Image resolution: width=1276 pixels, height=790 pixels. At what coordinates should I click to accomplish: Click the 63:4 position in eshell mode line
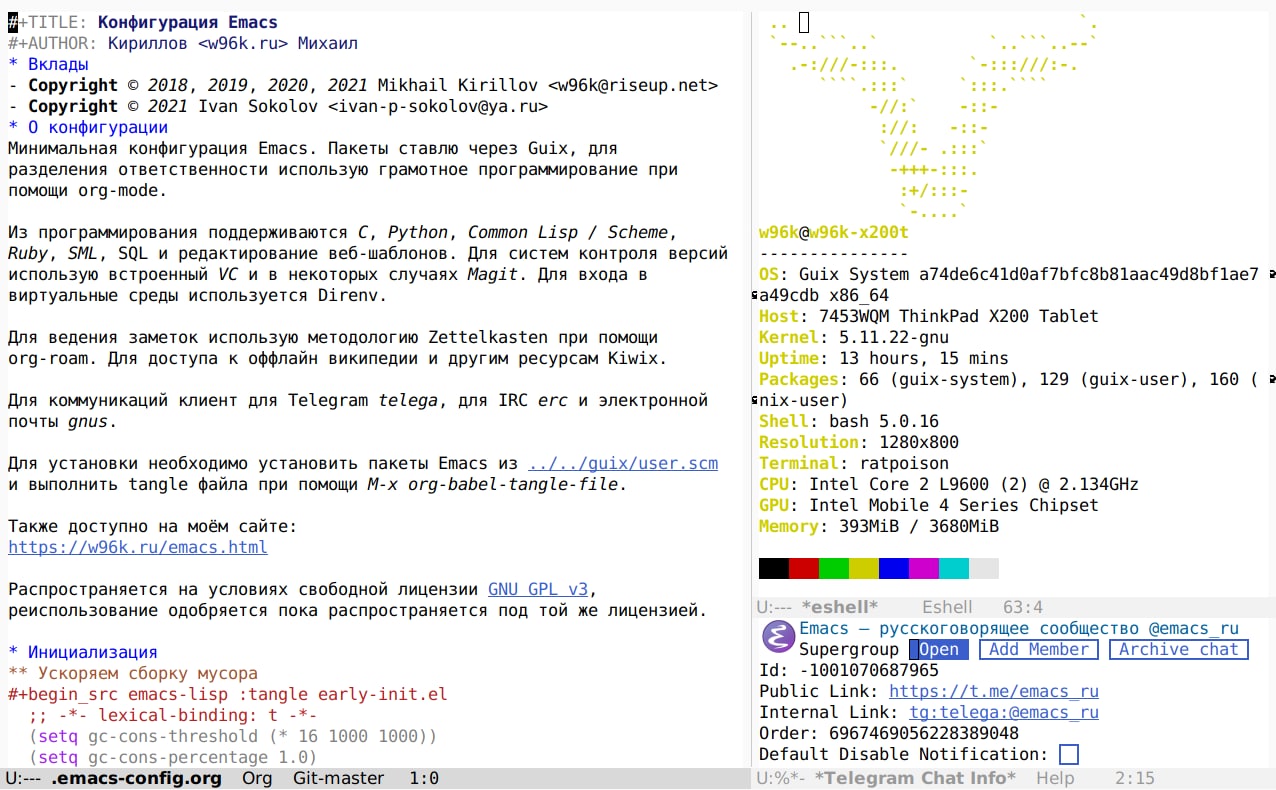coord(1023,607)
